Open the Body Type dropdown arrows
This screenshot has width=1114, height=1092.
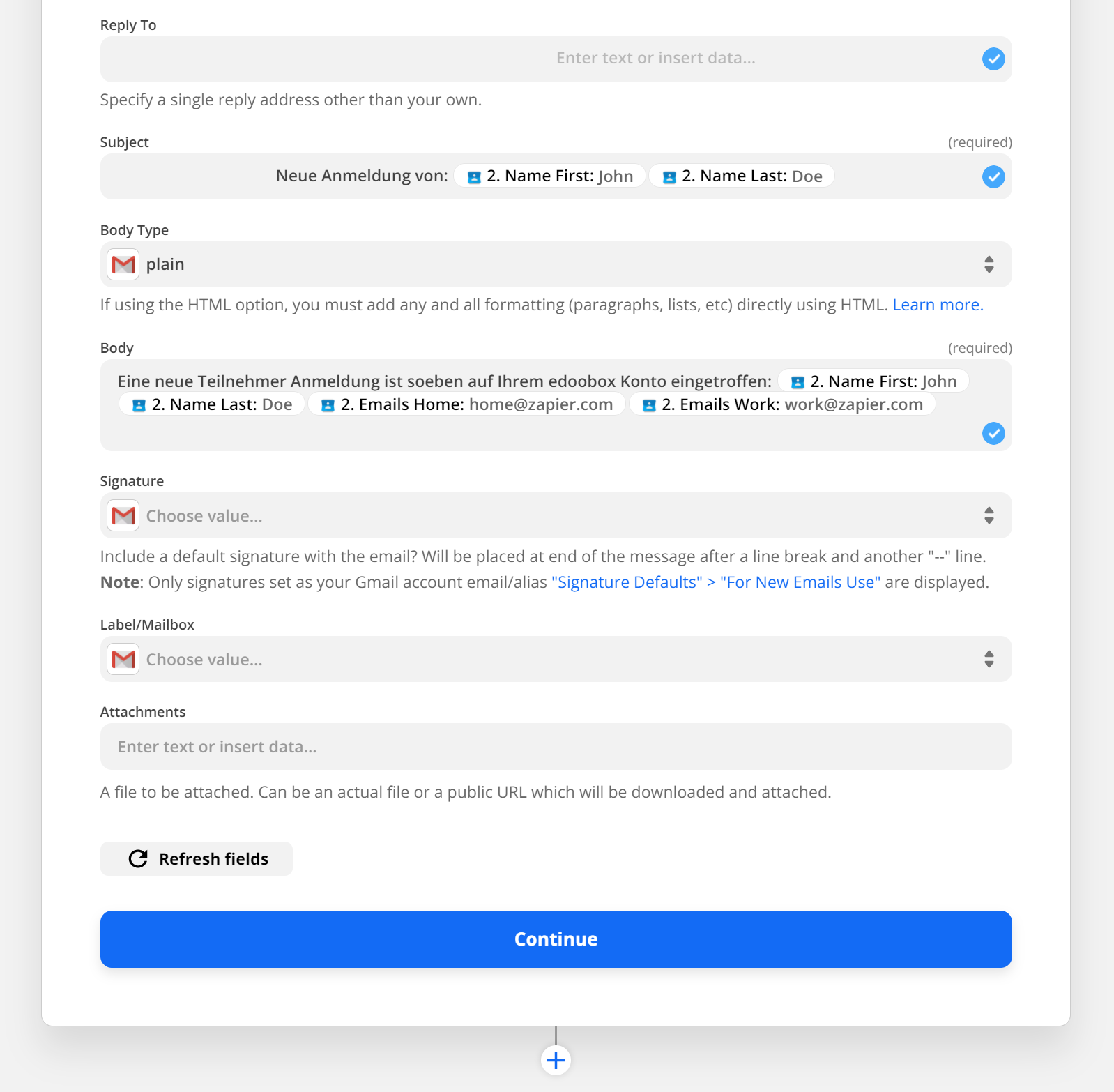[989, 264]
